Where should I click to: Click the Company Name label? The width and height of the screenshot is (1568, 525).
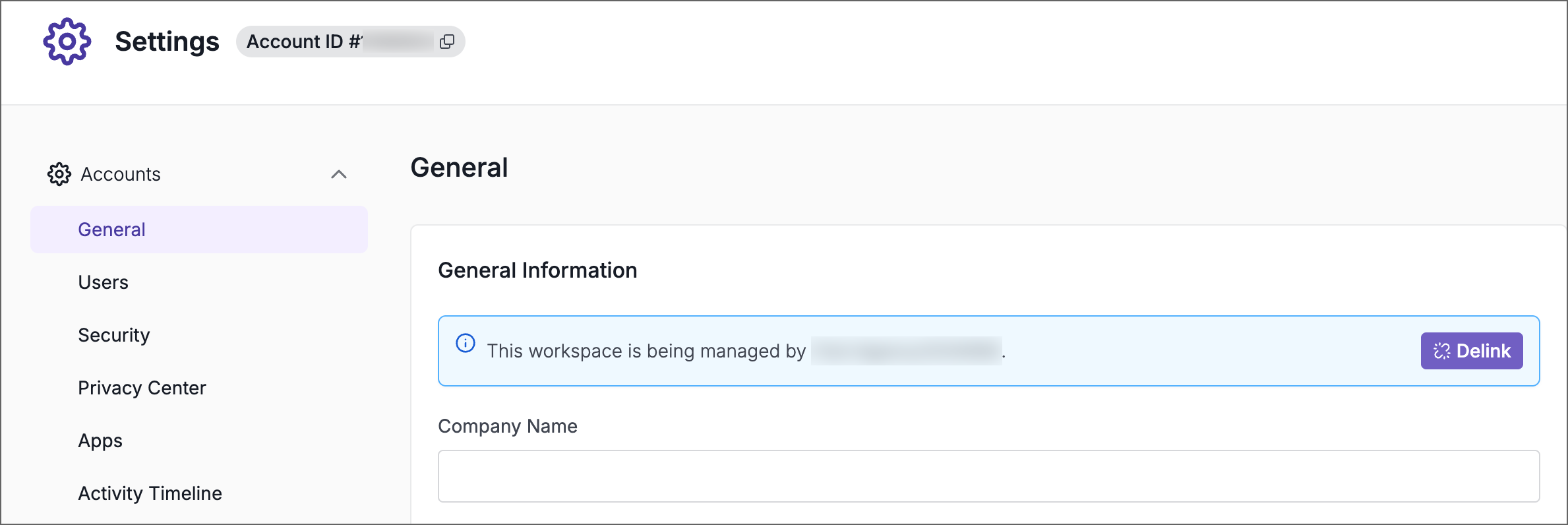507,426
